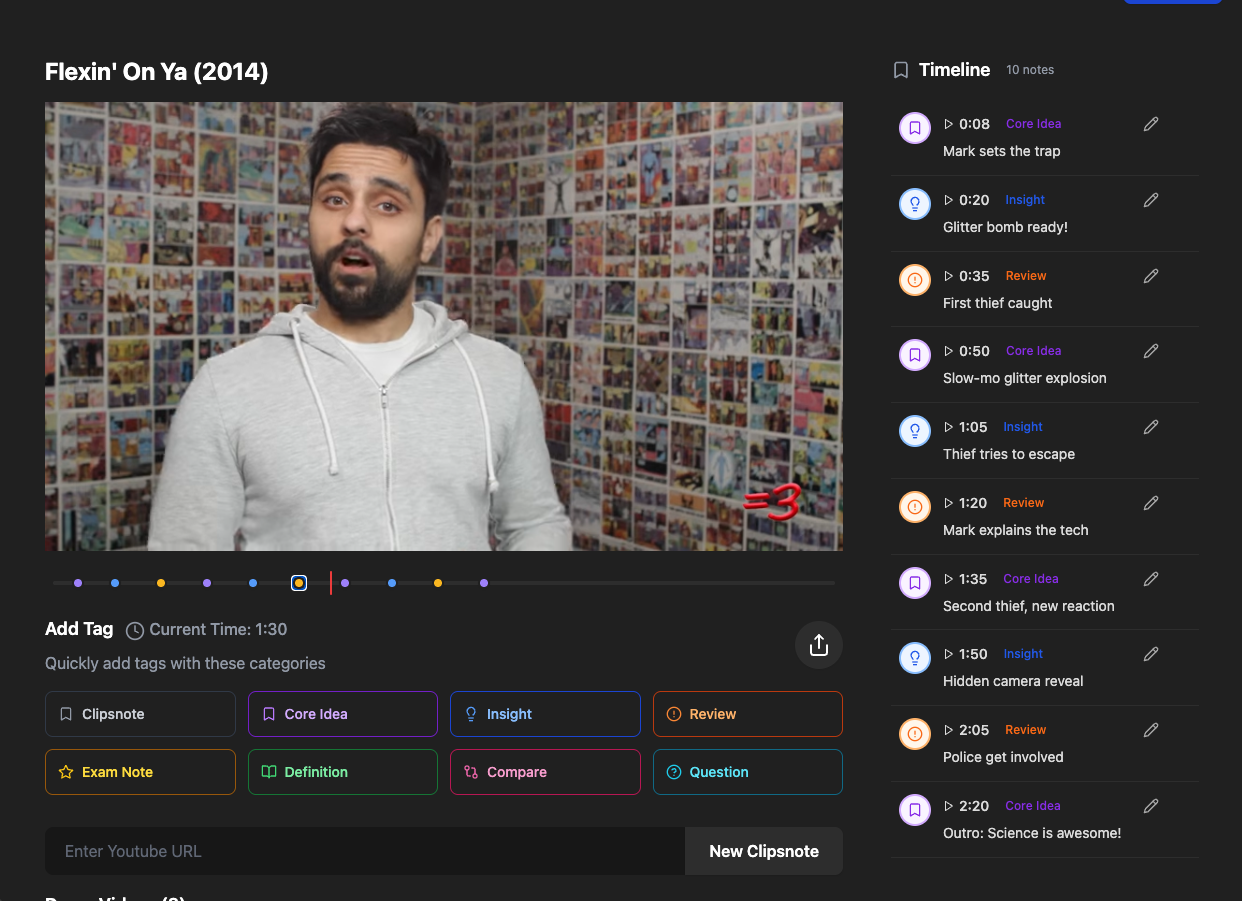Screen dimensions: 1242x901
Task: Play from the 1:05 timestamp
Action: click(x=966, y=427)
